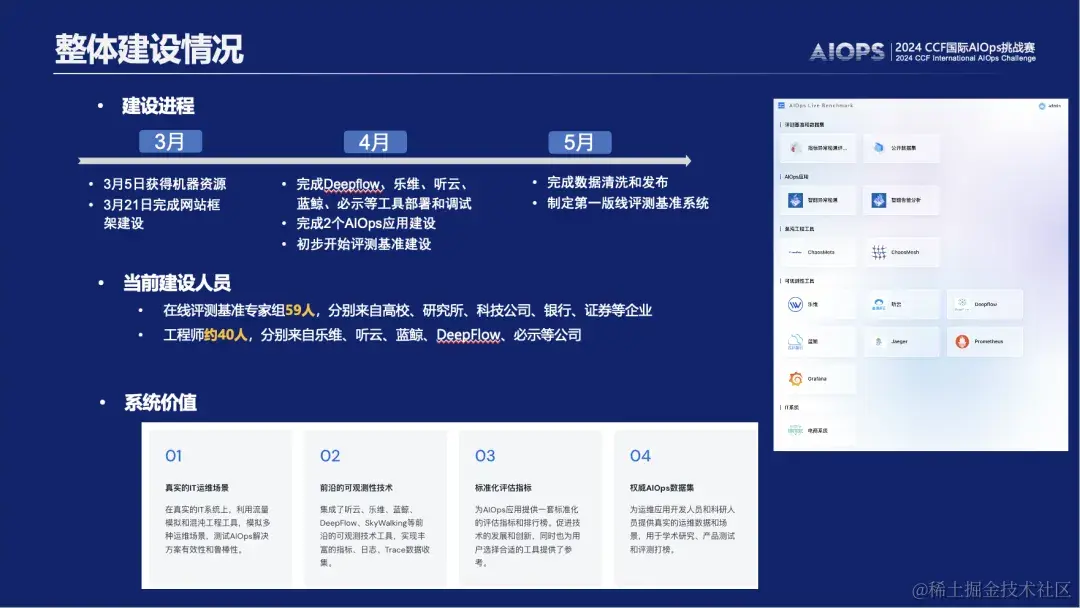Screen dimensions: 1080x608
Task: Open the 蓝鲸 platform icon
Action: (x=793, y=341)
